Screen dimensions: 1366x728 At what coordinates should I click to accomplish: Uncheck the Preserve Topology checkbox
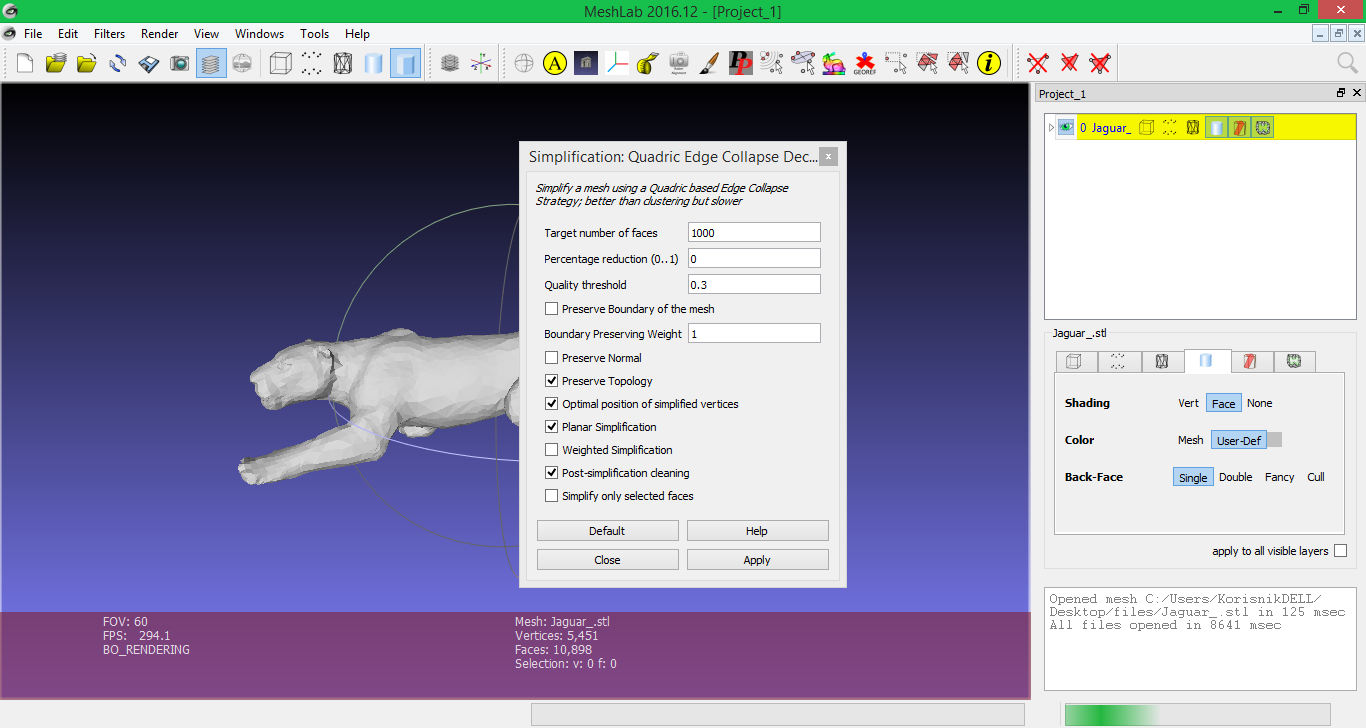pos(551,381)
